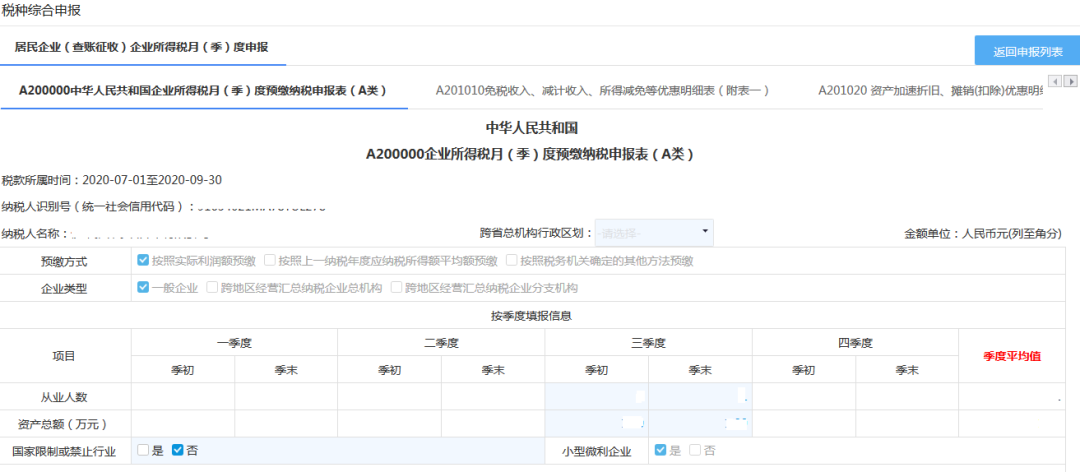Toggle 否 for 国家限制或禁止行业
This screenshot has width=1080, height=472.
point(178,450)
